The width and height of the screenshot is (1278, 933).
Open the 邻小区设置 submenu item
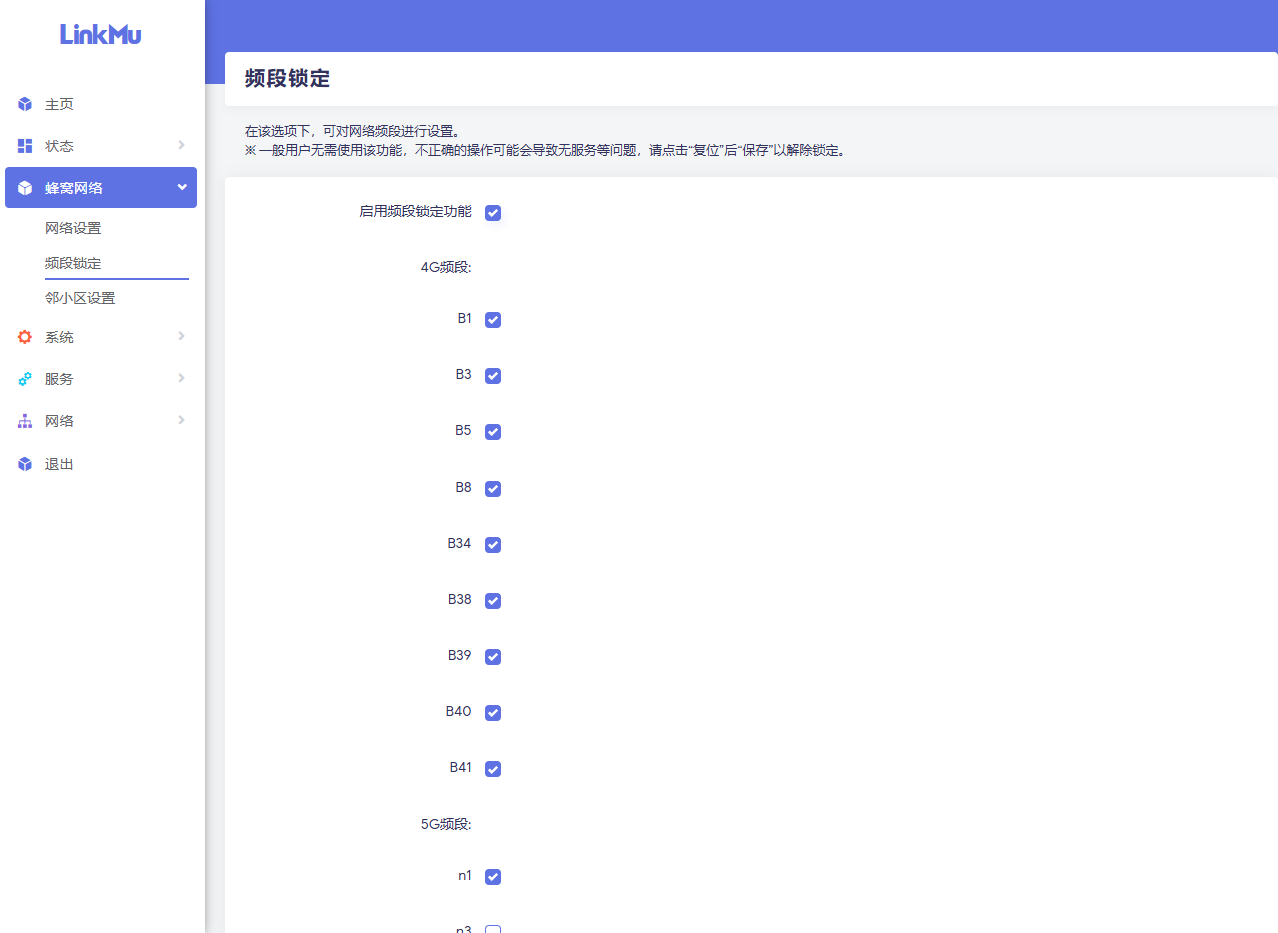[80, 298]
